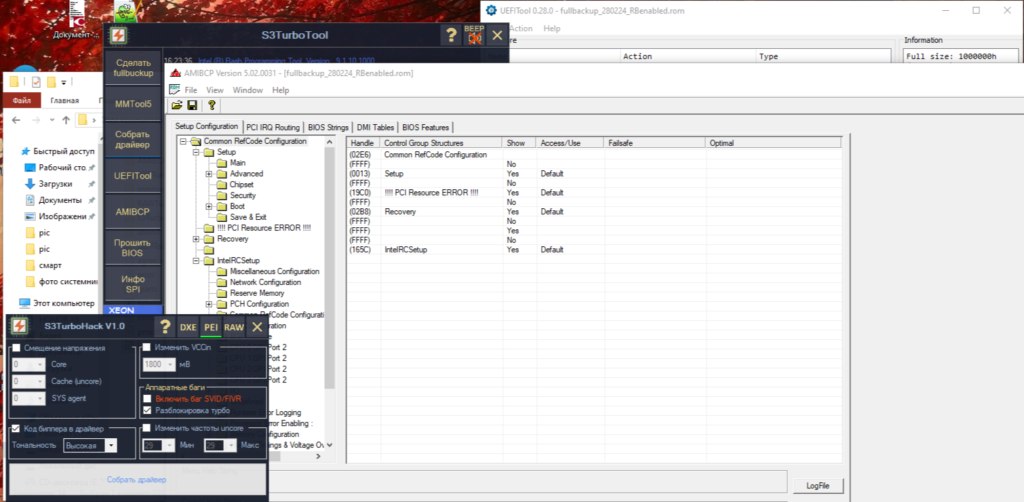This screenshot has width=1024, height=502.
Task: Click the S3TurboTool lightning chip logo
Action: 118,35
